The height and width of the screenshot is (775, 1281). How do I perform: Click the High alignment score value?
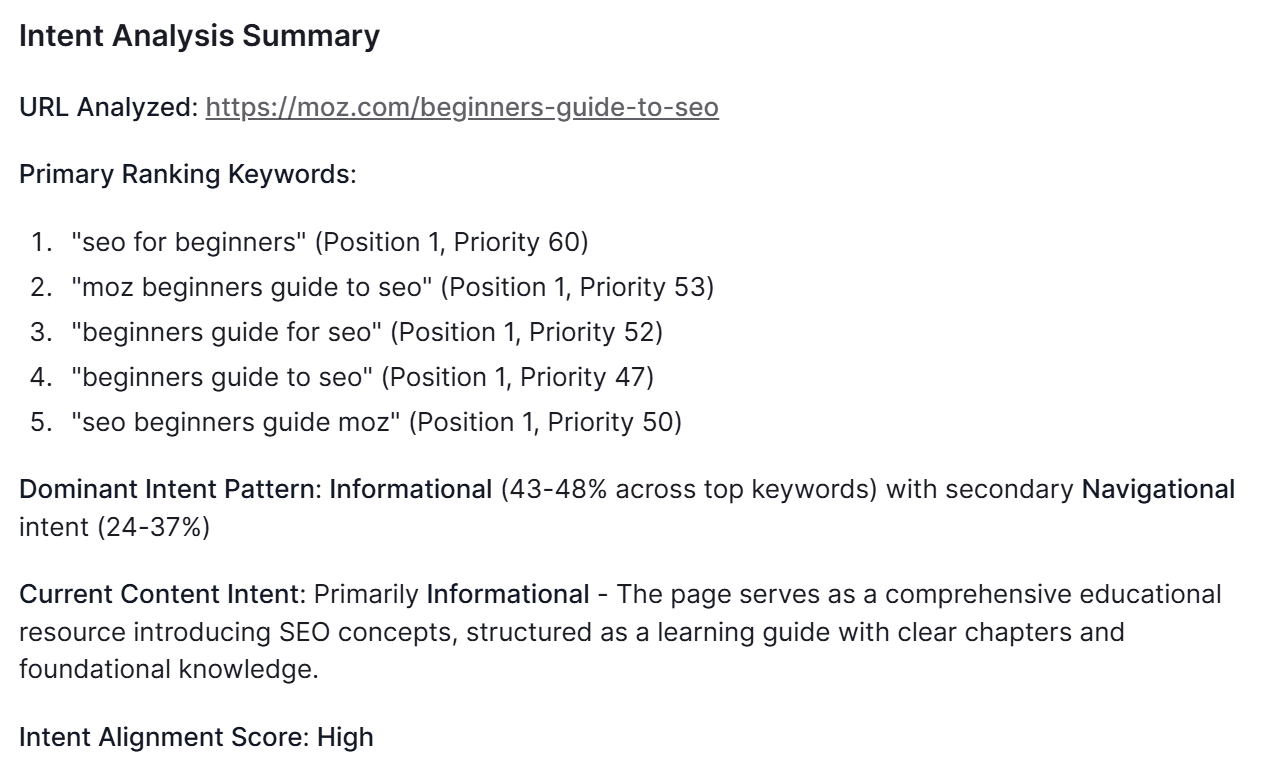coord(345,737)
